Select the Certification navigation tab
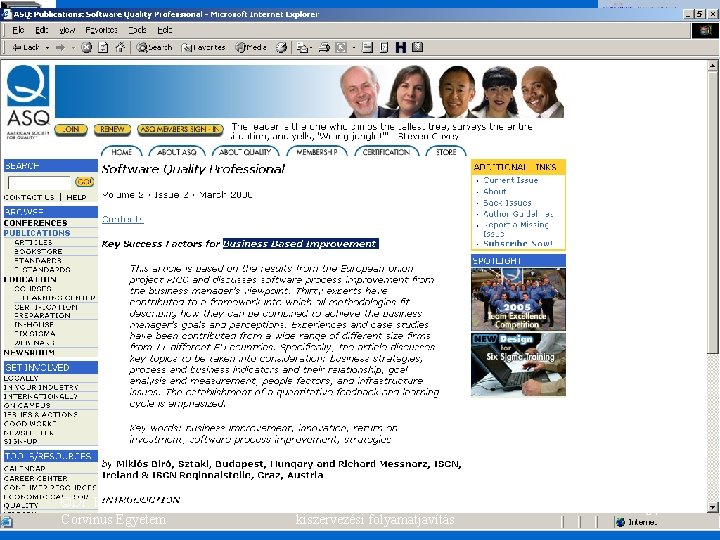The width and height of the screenshot is (720, 540). 386,152
